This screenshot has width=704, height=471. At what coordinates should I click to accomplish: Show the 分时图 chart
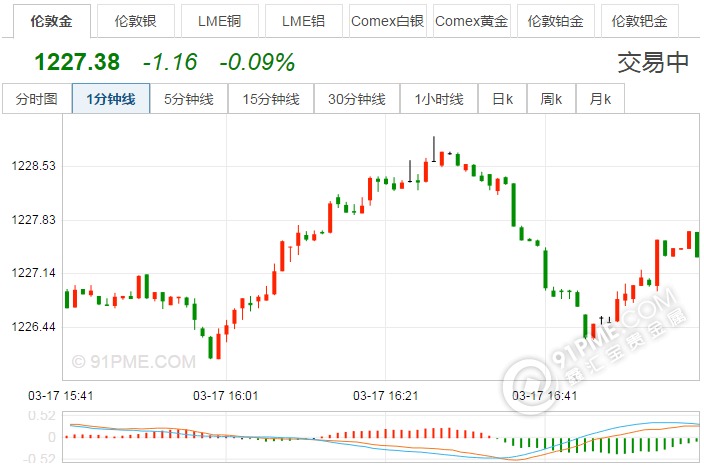click(37, 99)
